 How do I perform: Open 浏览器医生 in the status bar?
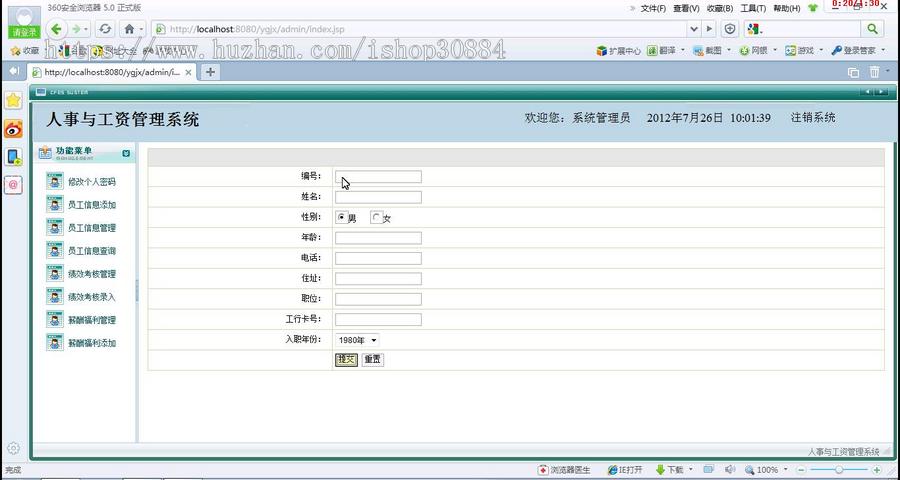(x=564, y=470)
